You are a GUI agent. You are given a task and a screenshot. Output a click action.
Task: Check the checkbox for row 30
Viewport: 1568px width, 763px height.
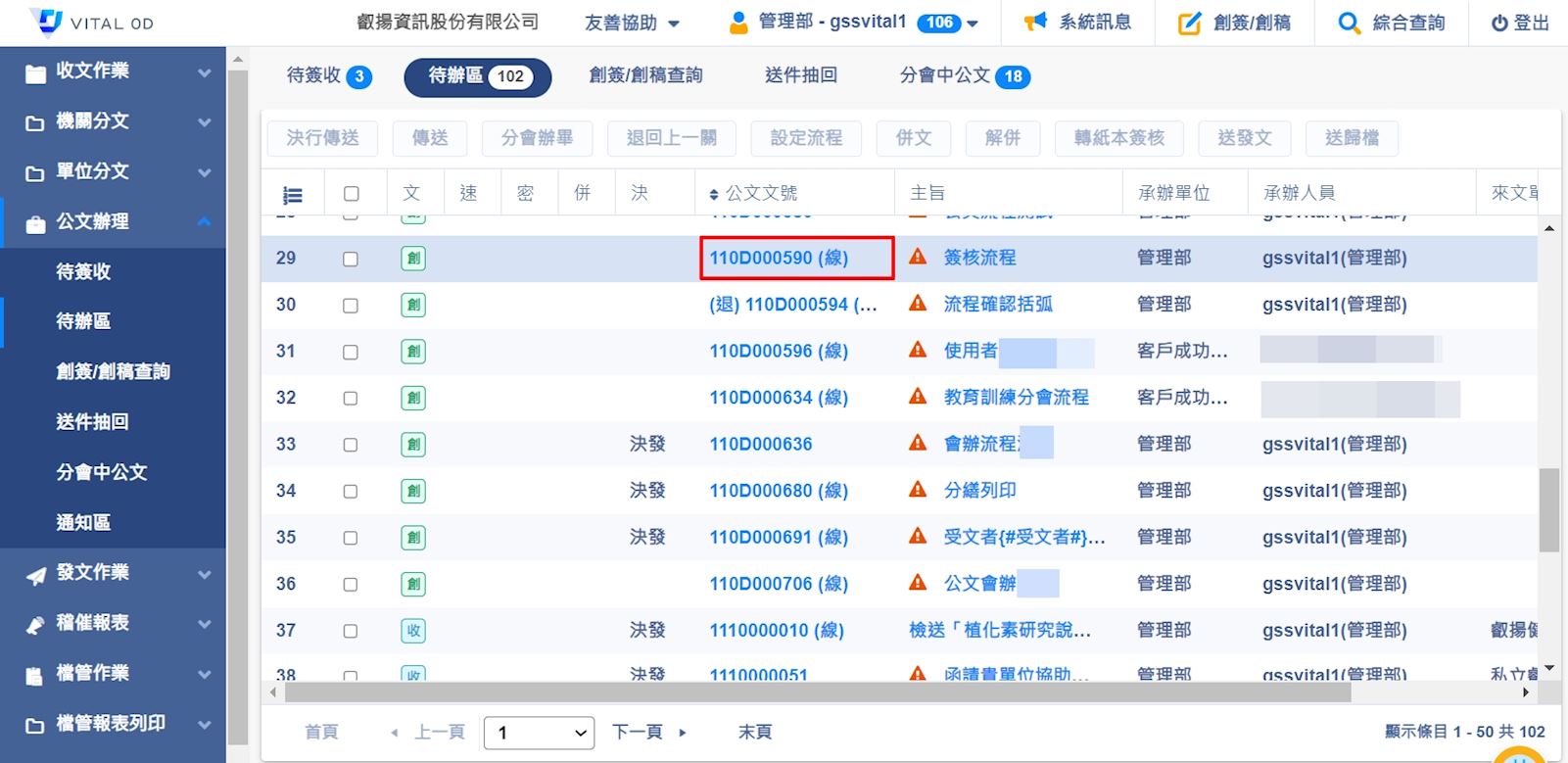pyautogui.click(x=351, y=306)
